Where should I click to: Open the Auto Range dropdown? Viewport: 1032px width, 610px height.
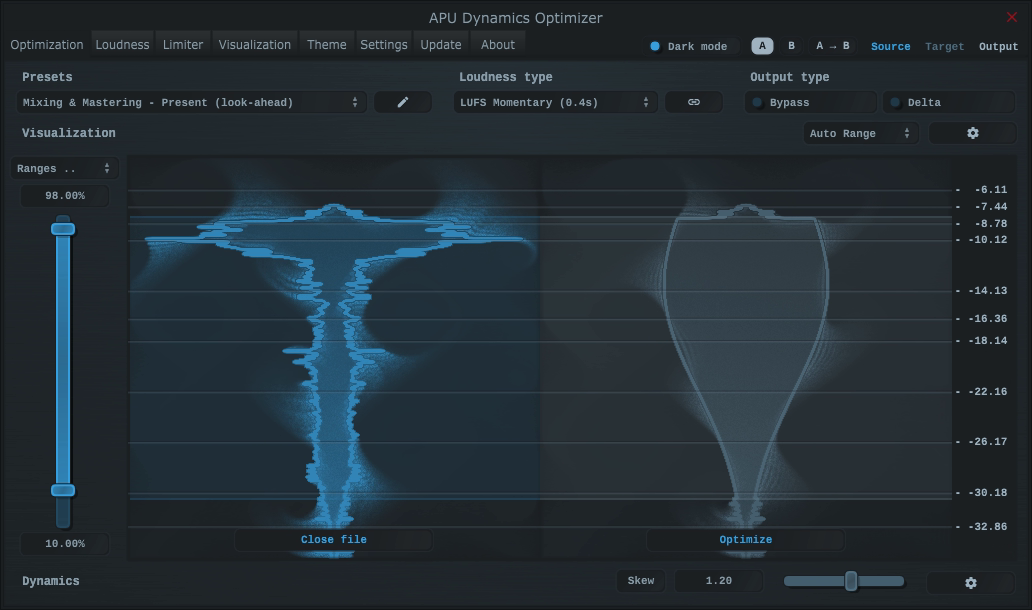860,133
